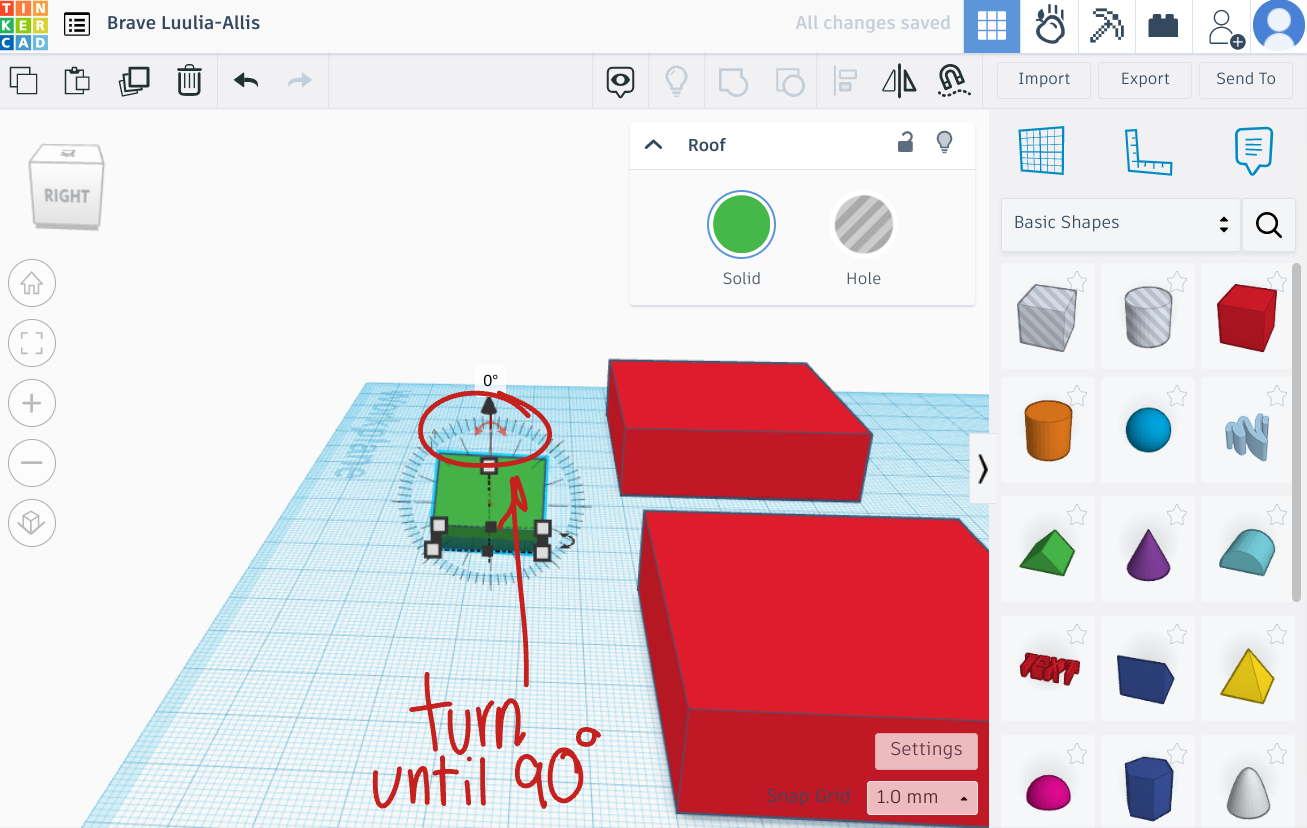This screenshot has width=1307, height=828.
Task: Fit all shapes in view
Action: point(32,344)
